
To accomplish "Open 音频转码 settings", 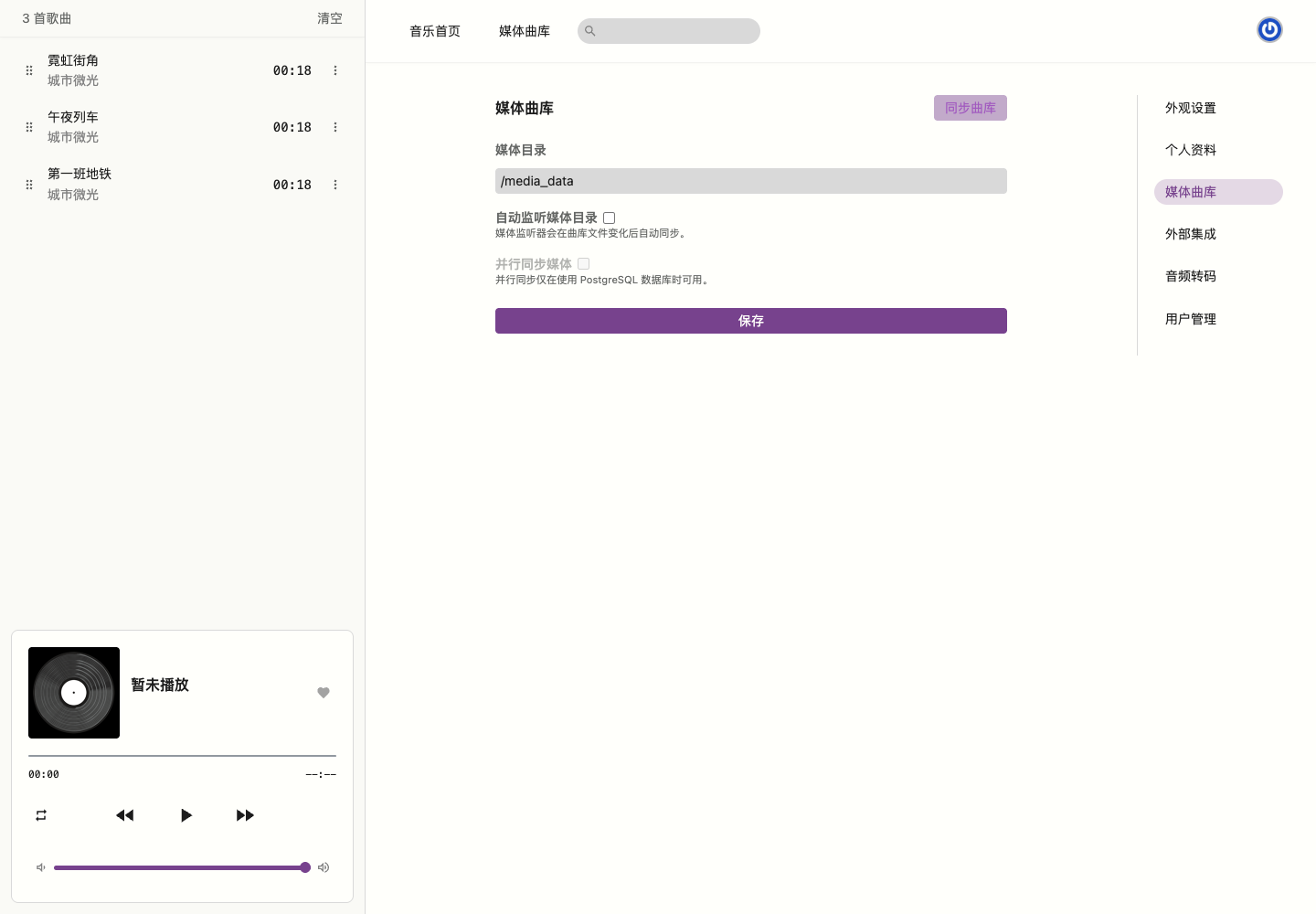I will click(1191, 276).
